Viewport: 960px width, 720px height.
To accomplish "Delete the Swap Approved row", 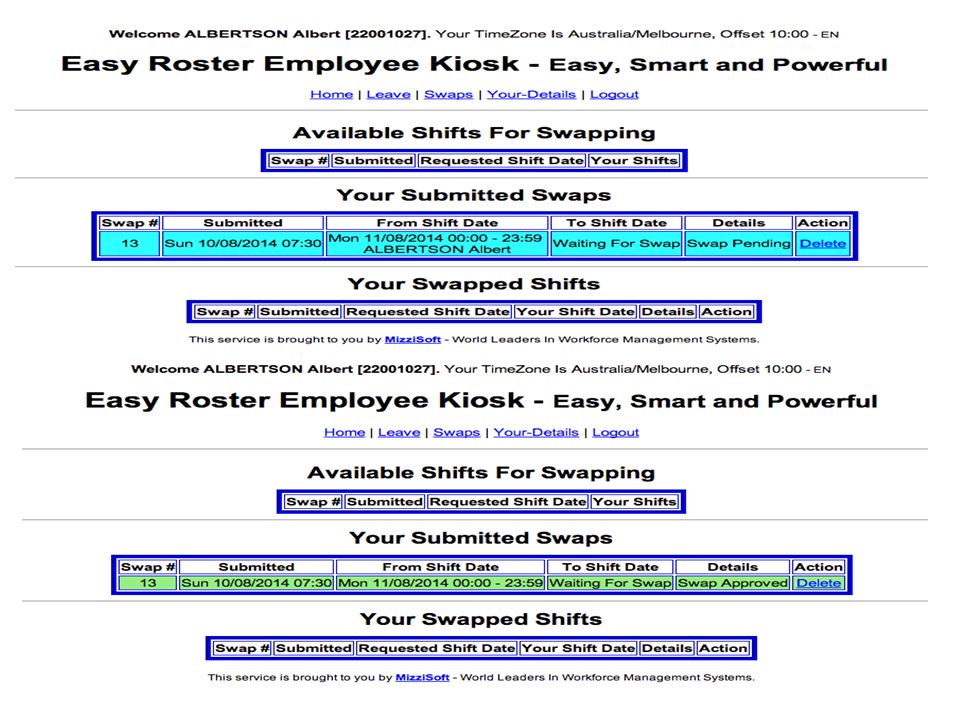I will point(819,583).
